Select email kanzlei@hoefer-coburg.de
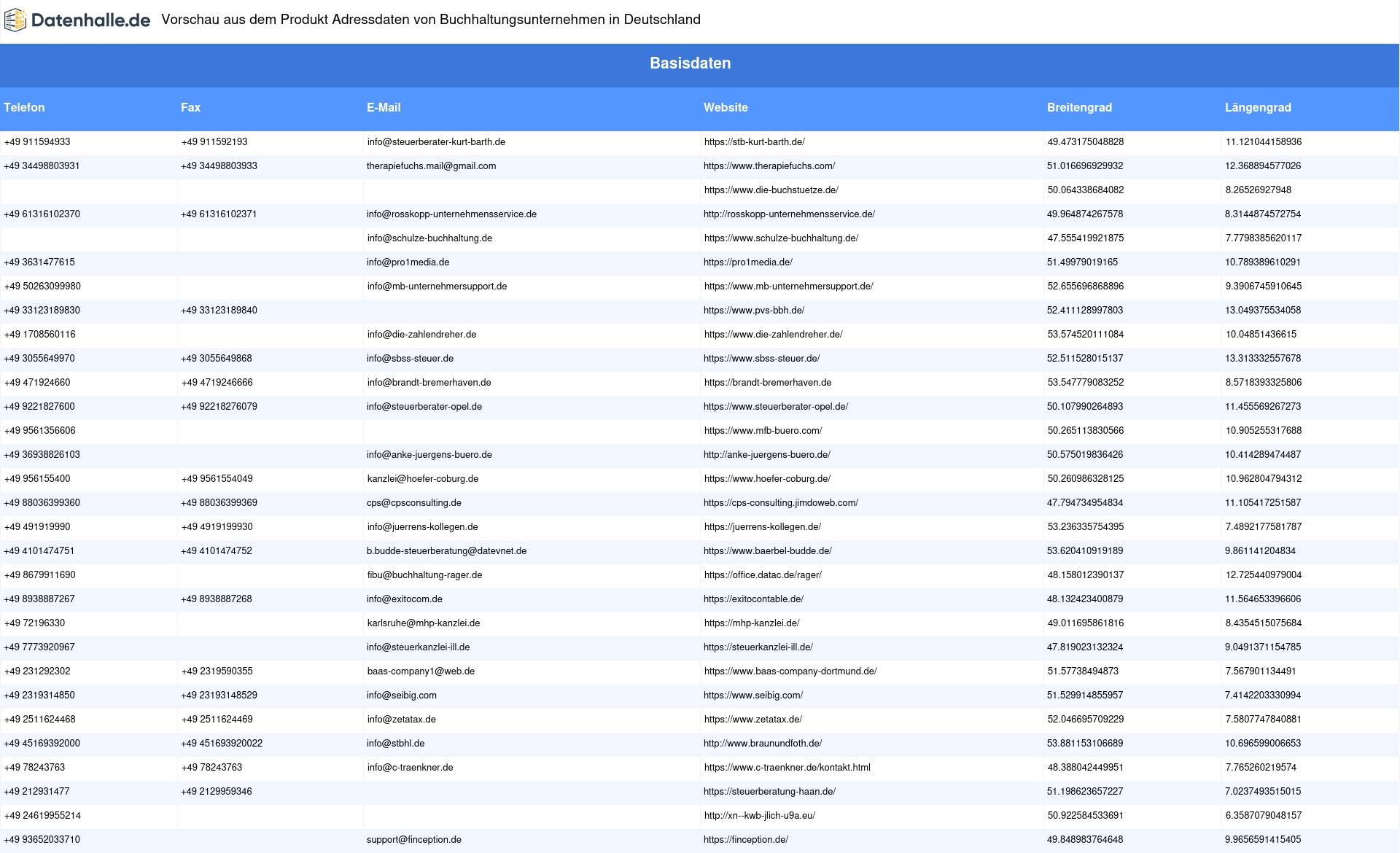This screenshot has height=853, width=1400. pyautogui.click(x=423, y=479)
